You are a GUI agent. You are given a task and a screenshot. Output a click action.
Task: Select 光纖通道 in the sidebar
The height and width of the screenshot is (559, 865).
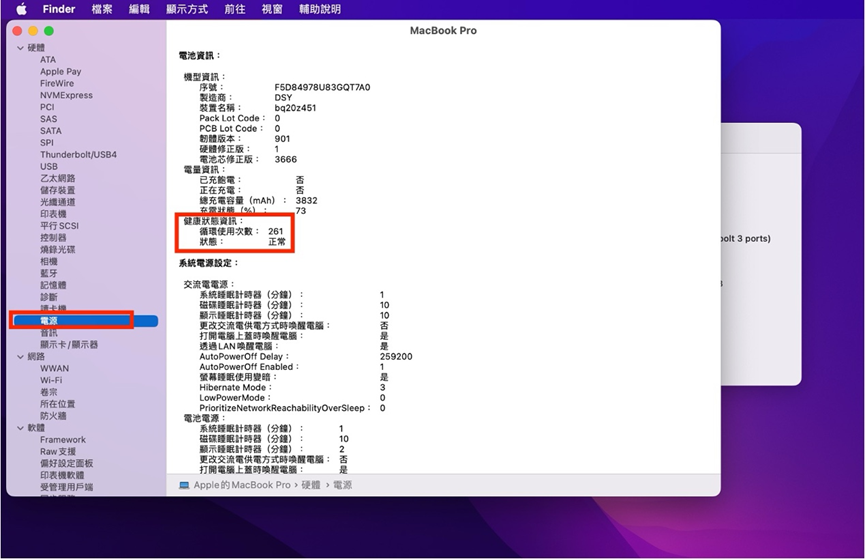point(58,202)
